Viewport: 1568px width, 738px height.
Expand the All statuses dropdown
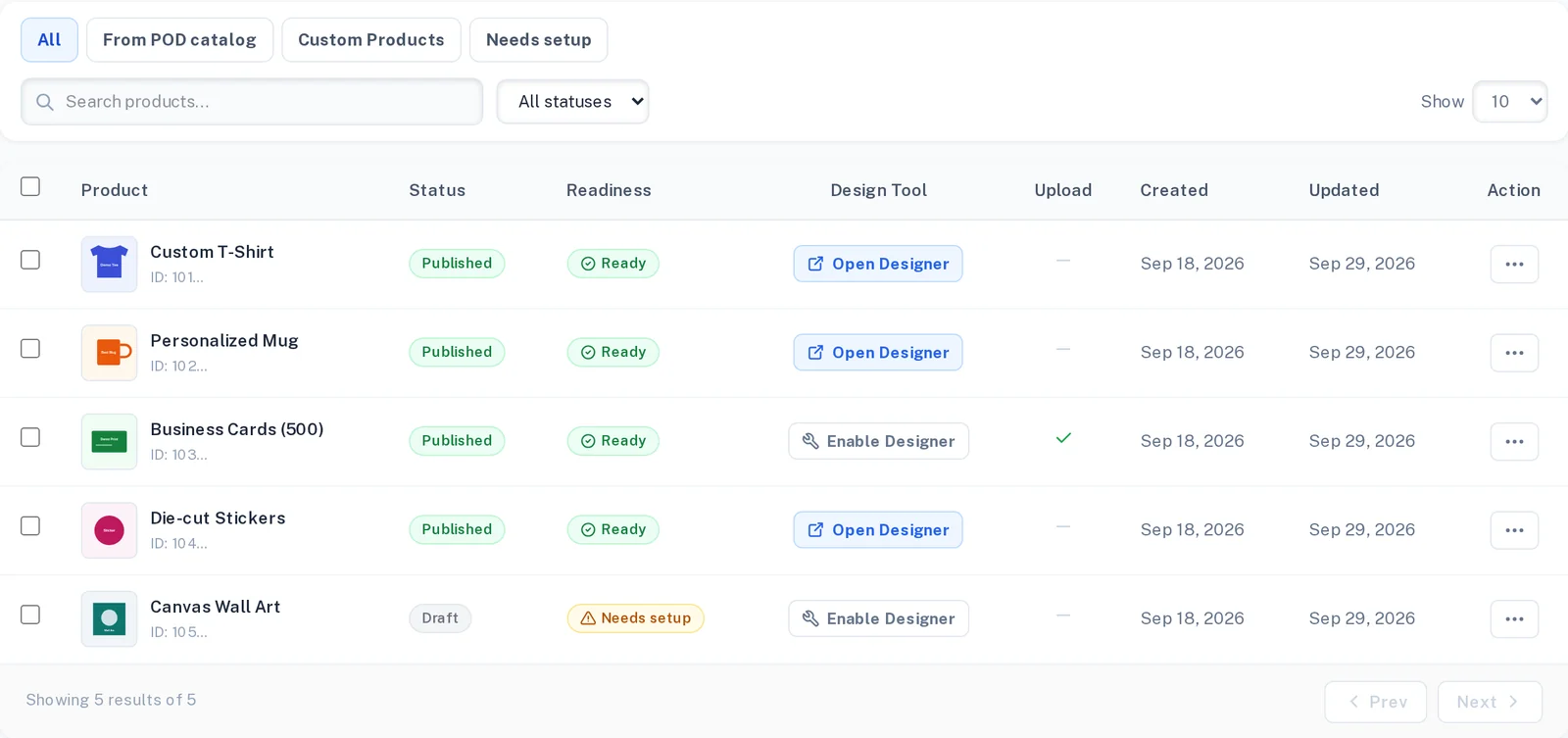573,102
